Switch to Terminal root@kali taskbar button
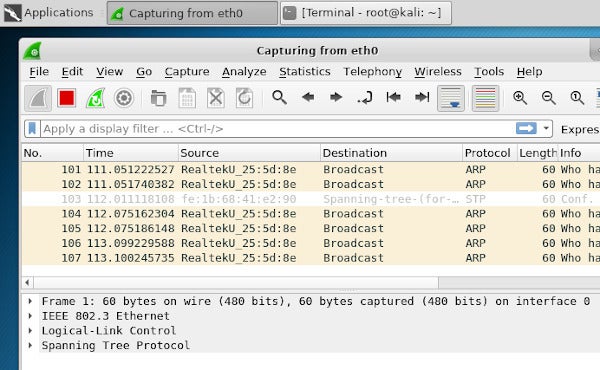600x370 pixels. point(366,13)
